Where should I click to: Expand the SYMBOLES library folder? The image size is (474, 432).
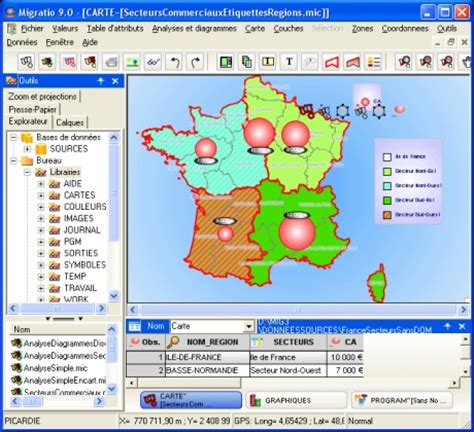tap(41, 265)
